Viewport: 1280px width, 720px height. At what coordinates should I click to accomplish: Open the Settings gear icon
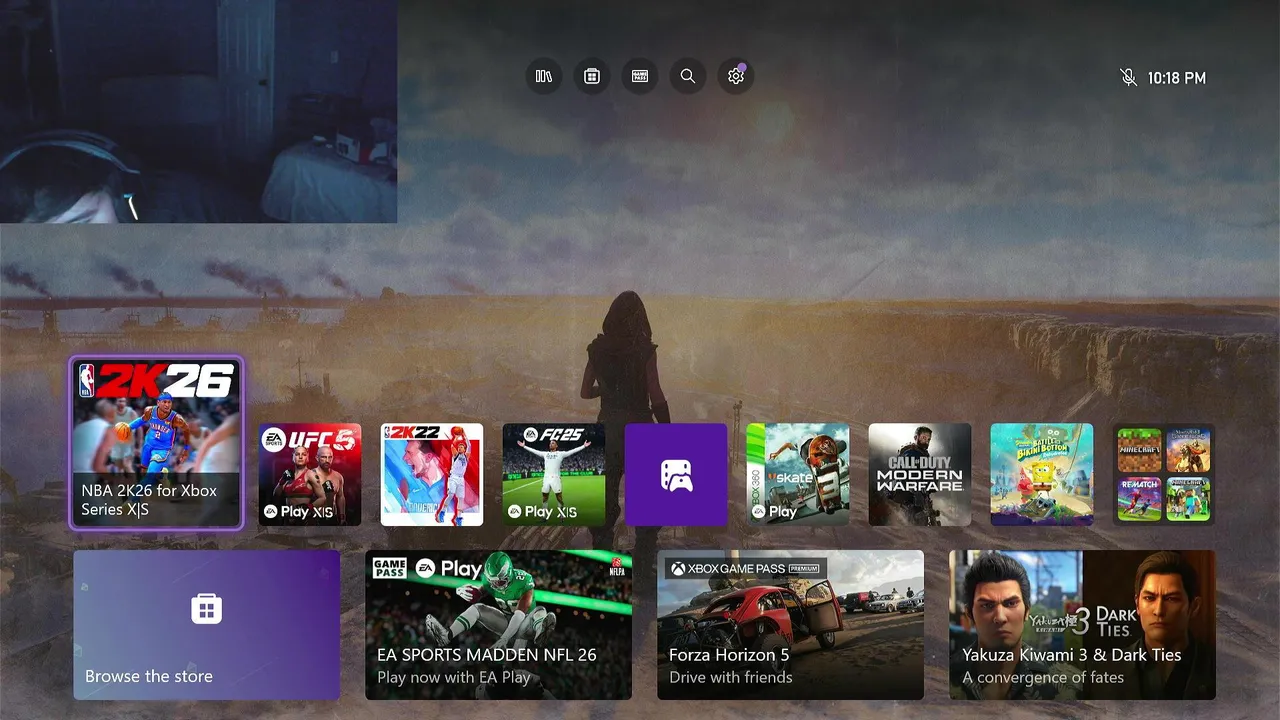[x=736, y=76]
